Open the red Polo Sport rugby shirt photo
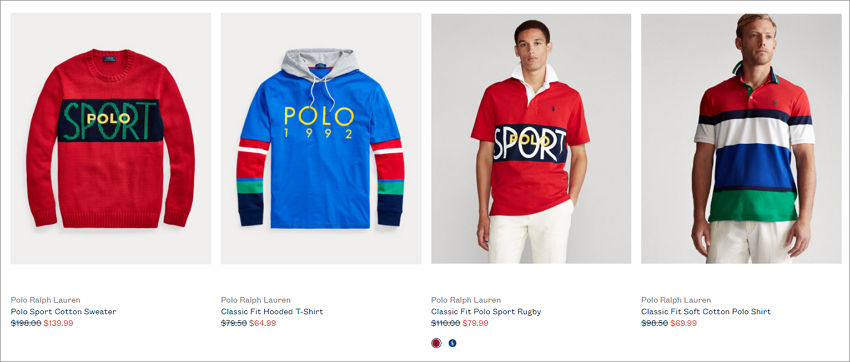This screenshot has width=850, height=362. point(531,139)
